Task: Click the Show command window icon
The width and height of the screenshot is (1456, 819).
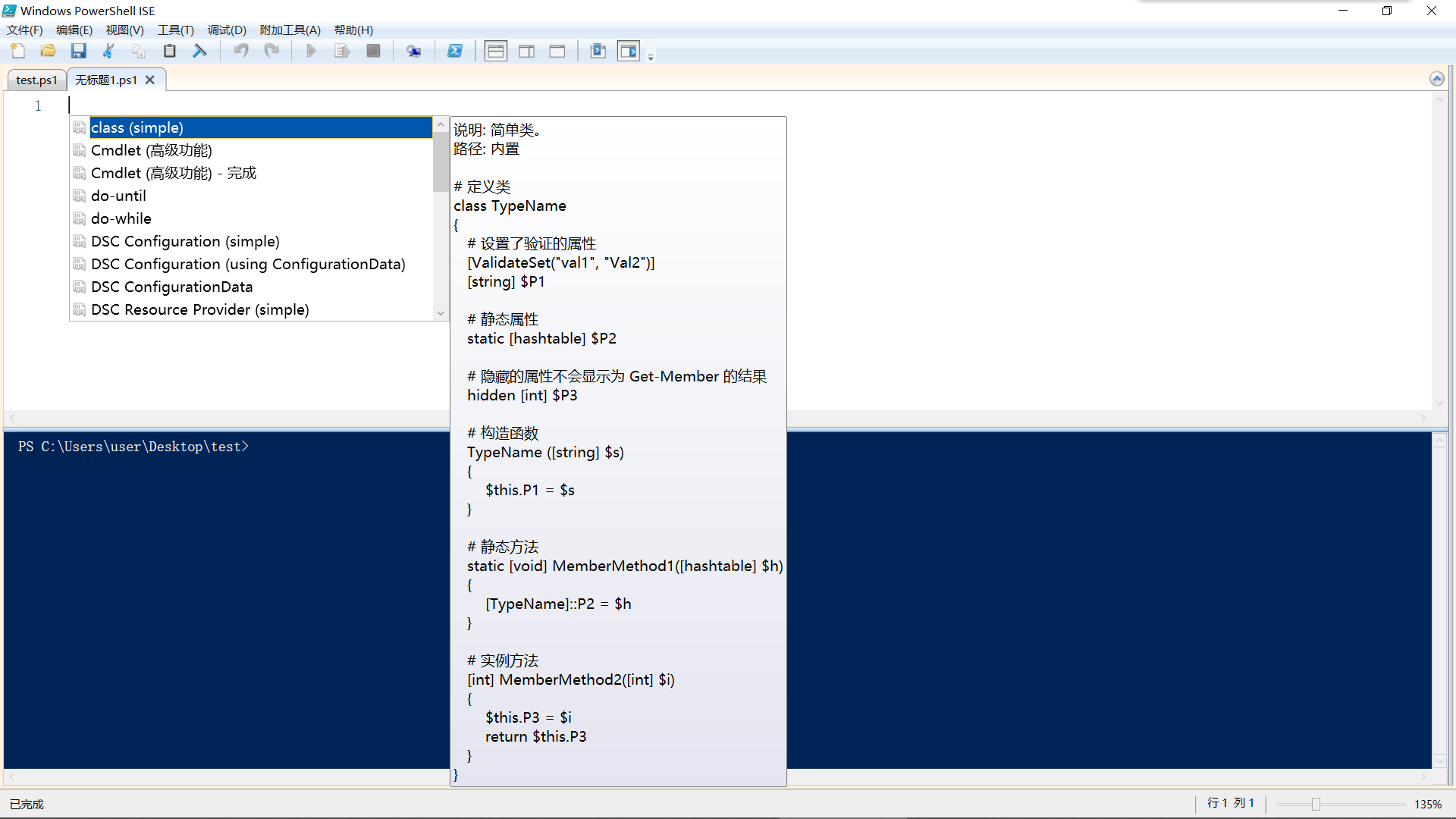Action: [598, 51]
